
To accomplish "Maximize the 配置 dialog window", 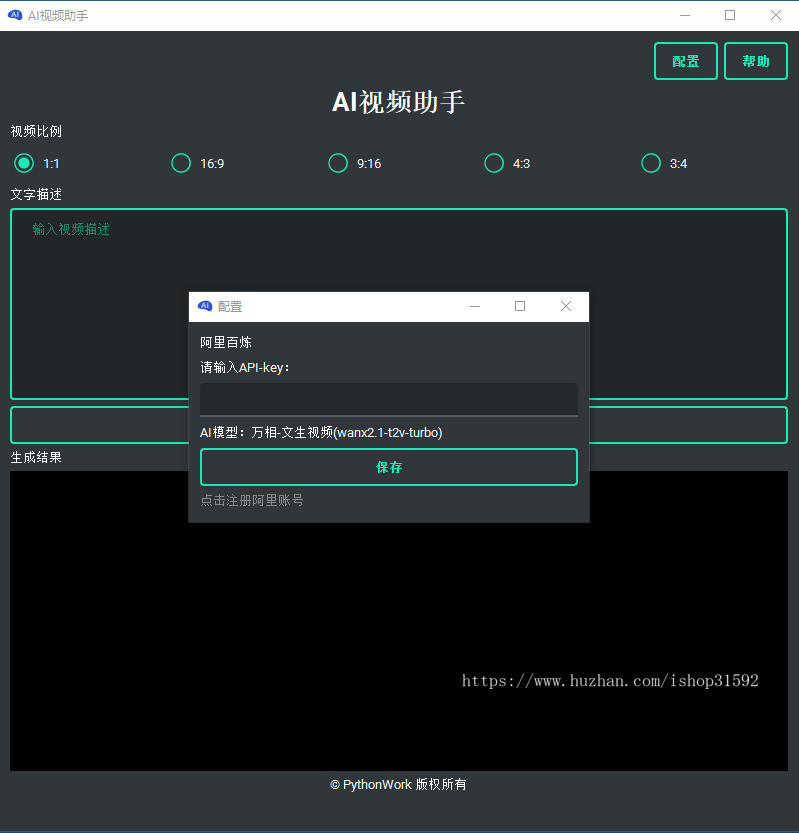I will coord(520,306).
